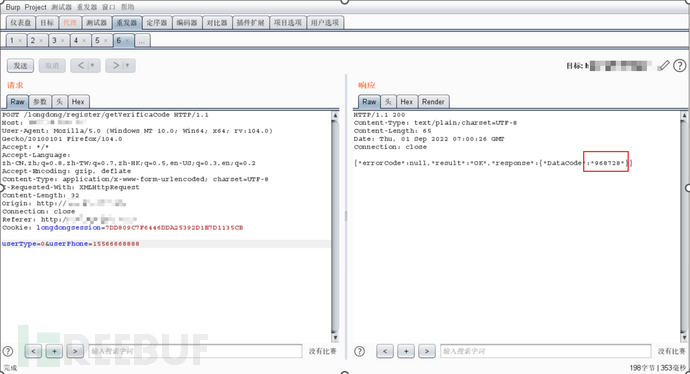Select repeater tab 4
This screenshot has height=374, width=690.
76,40
